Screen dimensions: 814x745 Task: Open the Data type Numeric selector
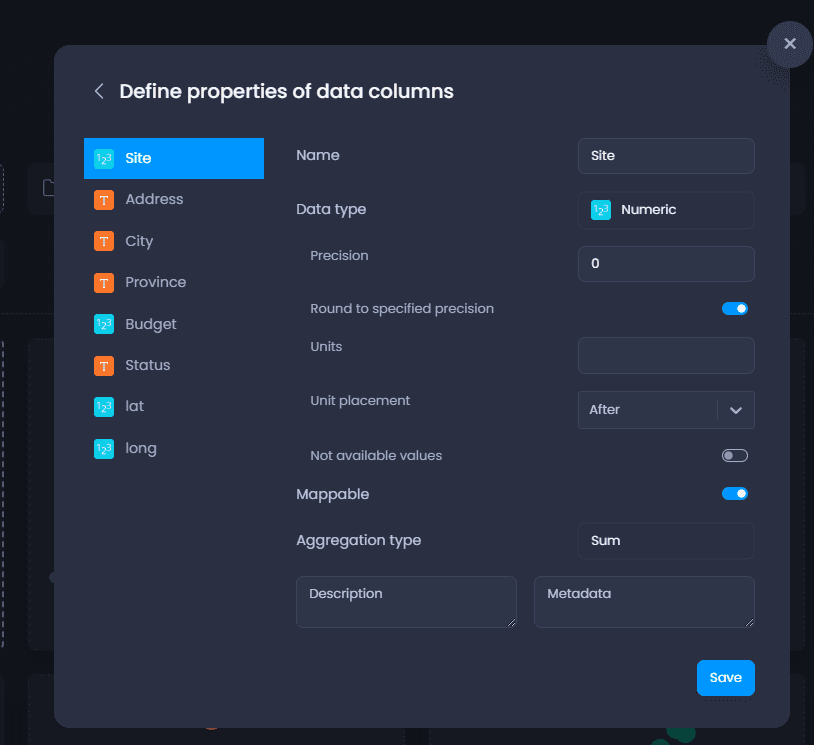coord(666,210)
